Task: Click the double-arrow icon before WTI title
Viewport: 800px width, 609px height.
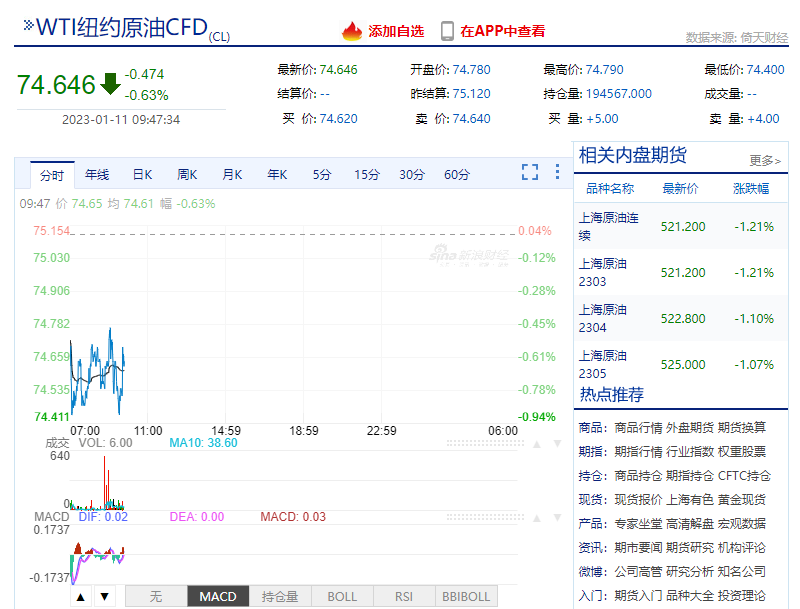Action: [29, 25]
